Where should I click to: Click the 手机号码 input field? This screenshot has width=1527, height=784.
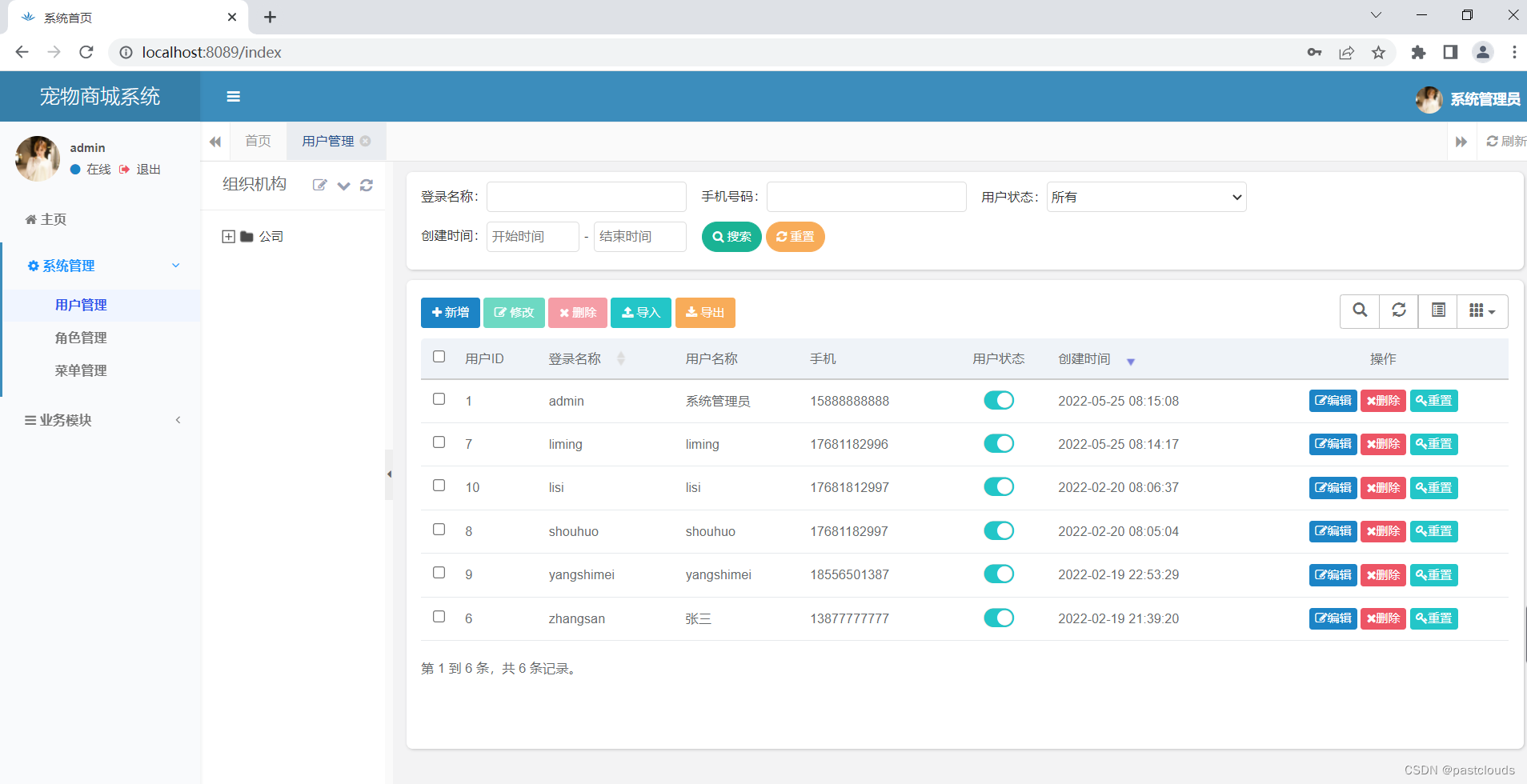(867, 197)
